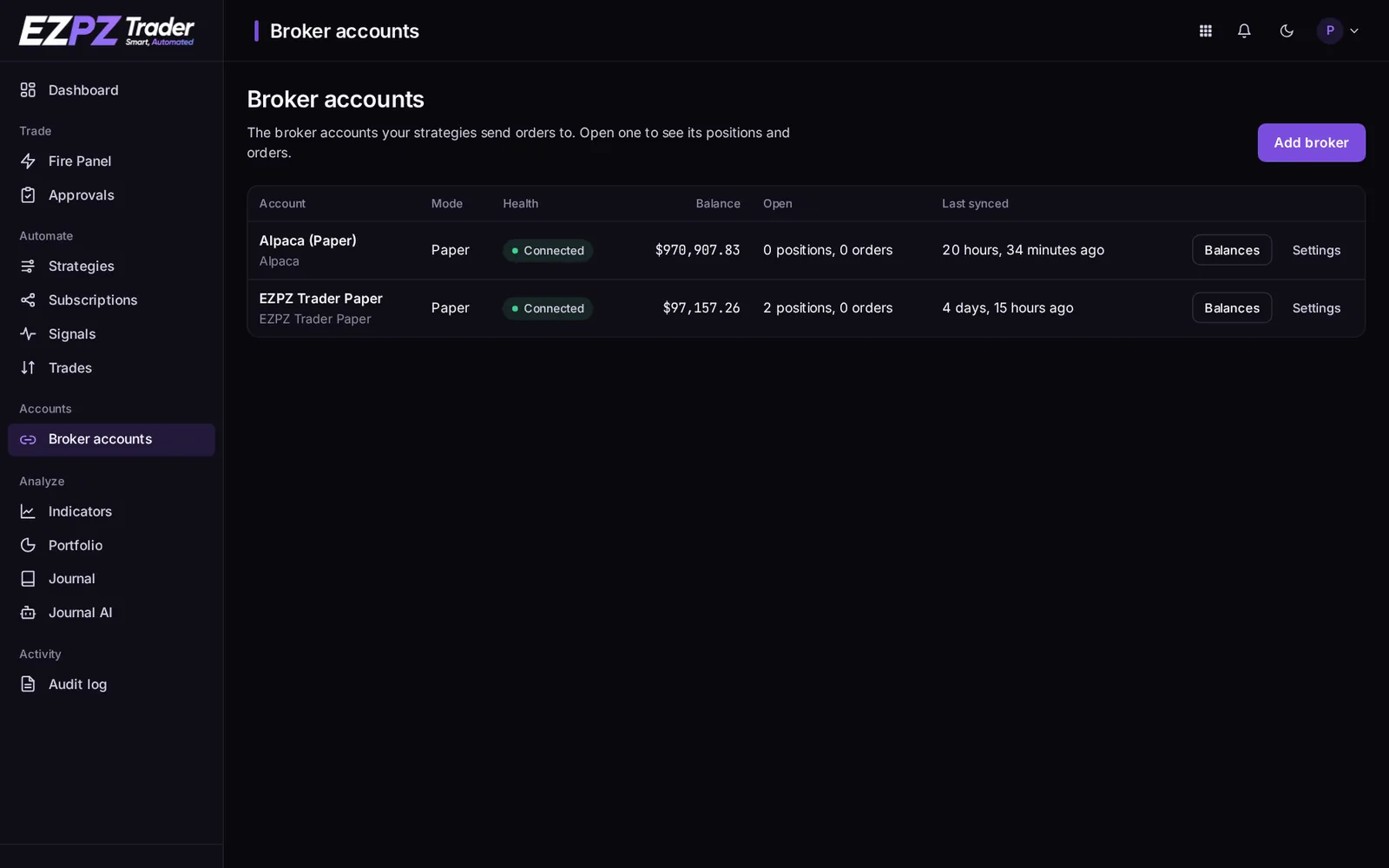Go to Dashboard in sidebar
This screenshot has height=868, width=1389.
tap(111, 90)
